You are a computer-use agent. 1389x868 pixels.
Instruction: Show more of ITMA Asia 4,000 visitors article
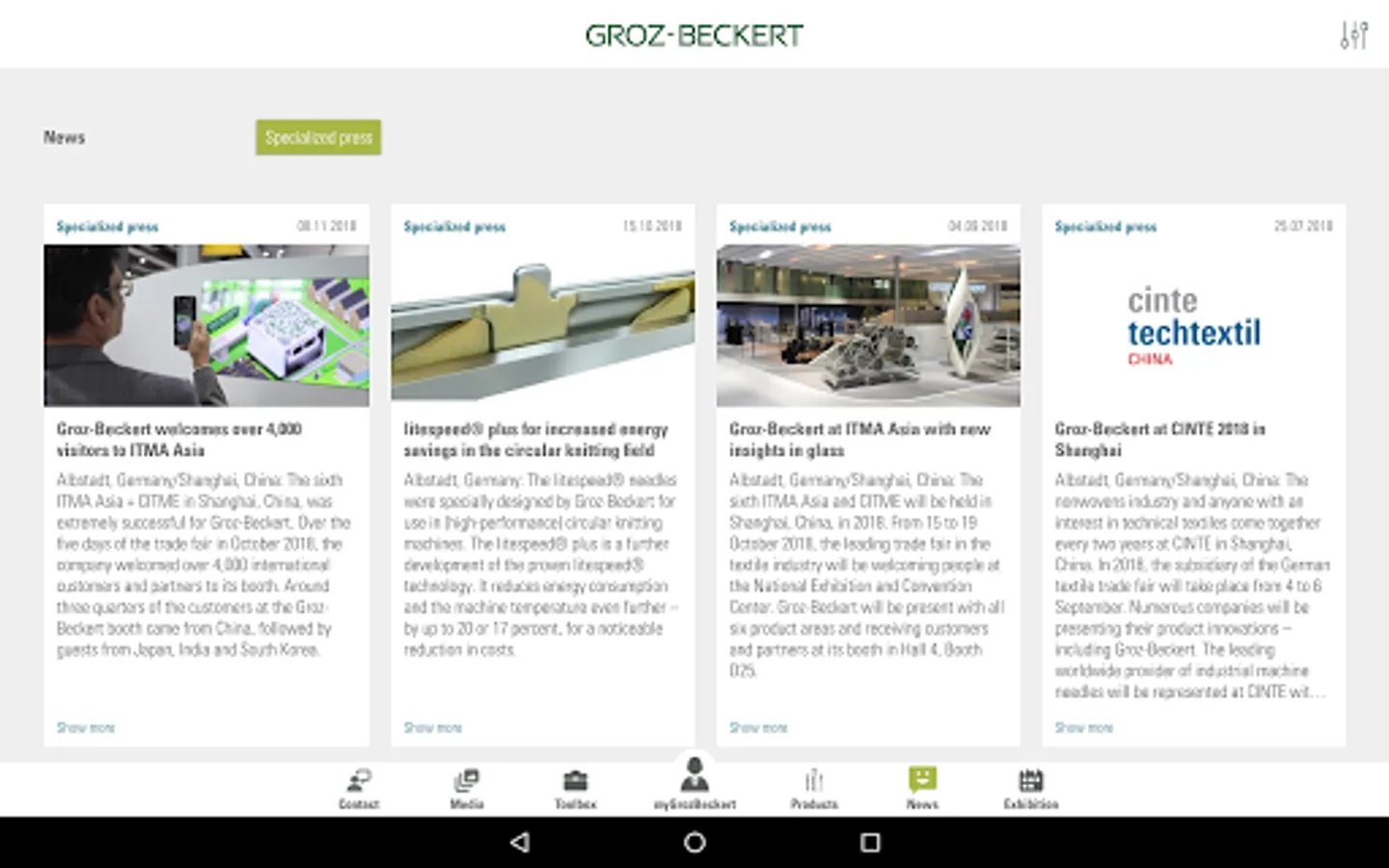point(86,727)
